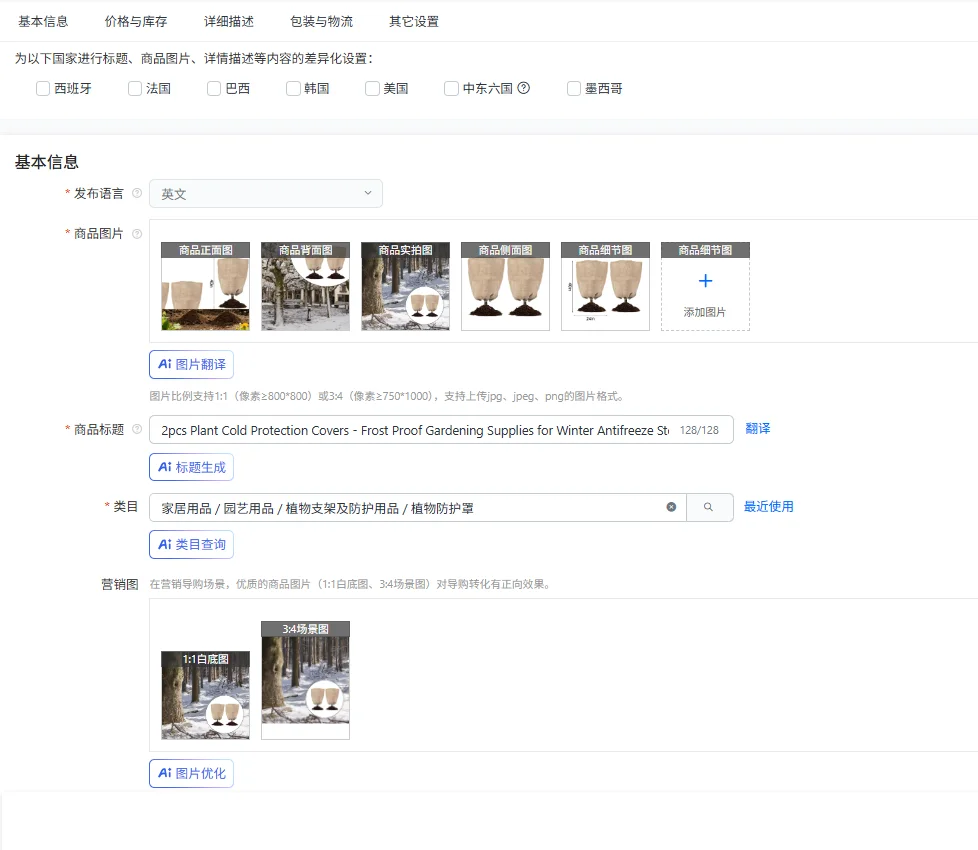Switch to 价格与库存 tab
978x850 pixels.
[x=136, y=21]
